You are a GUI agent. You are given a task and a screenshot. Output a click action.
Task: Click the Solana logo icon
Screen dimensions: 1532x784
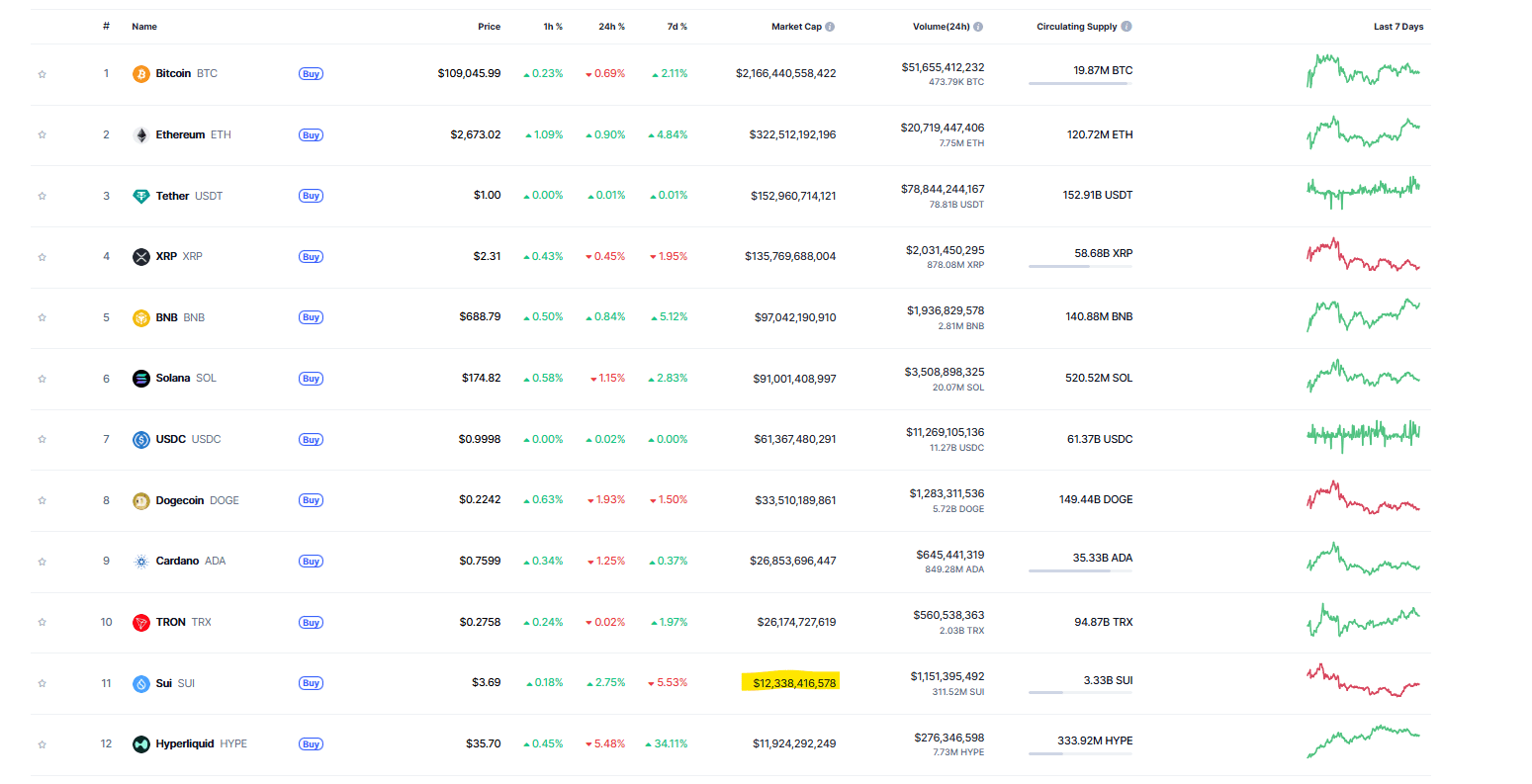point(141,379)
